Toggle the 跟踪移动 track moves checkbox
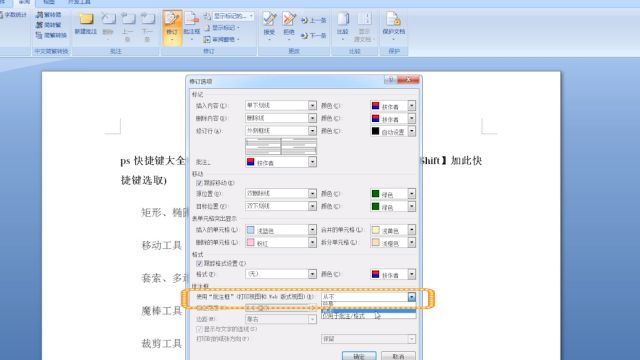This screenshot has height=360, width=640. (x=199, y=183)
